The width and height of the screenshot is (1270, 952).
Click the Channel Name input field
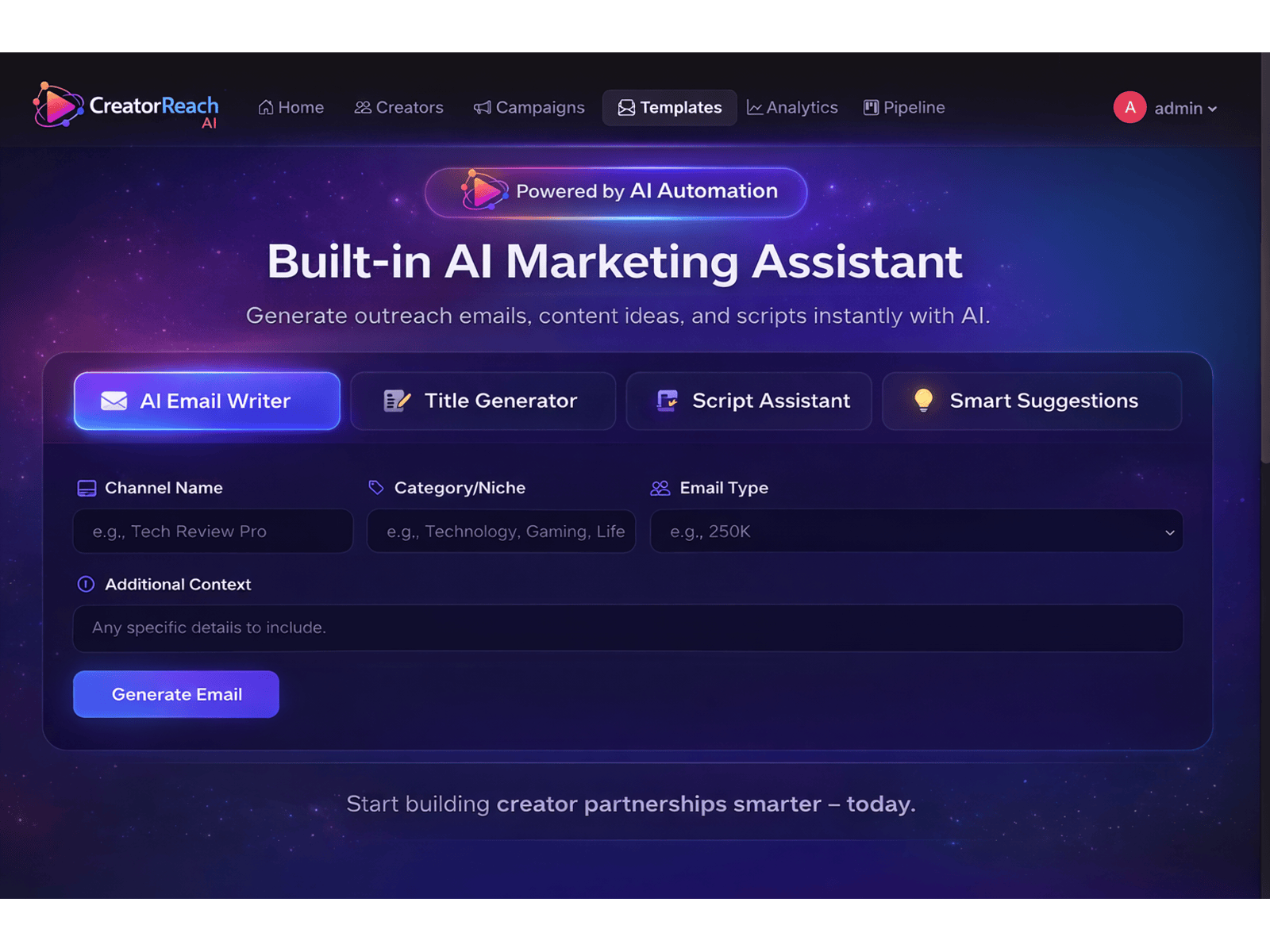click(212, 532)
